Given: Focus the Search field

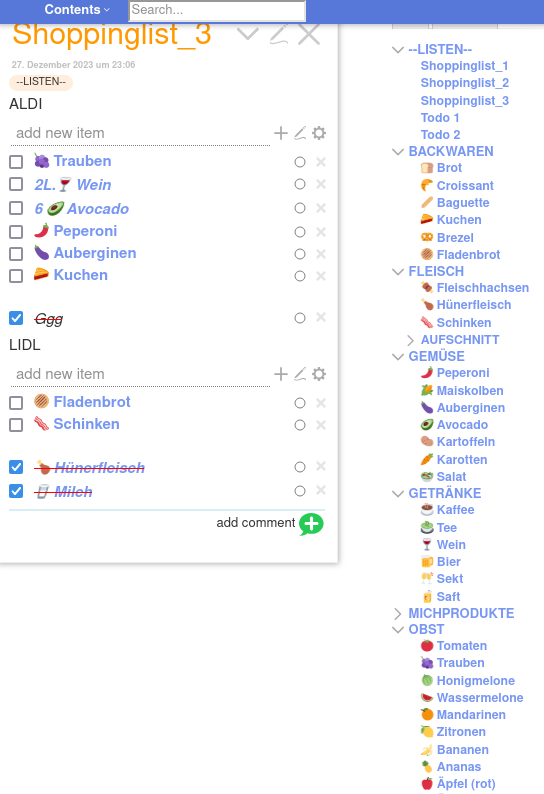Looking at the screenshot, I should click(217, 10).
